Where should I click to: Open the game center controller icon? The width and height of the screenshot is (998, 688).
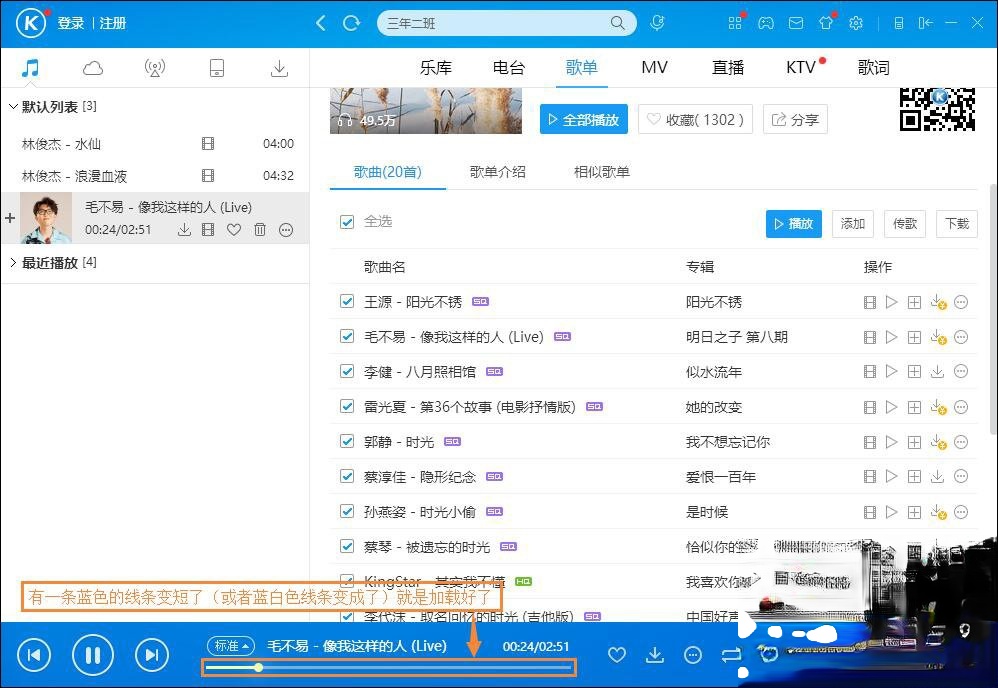[x=765, y=22]
